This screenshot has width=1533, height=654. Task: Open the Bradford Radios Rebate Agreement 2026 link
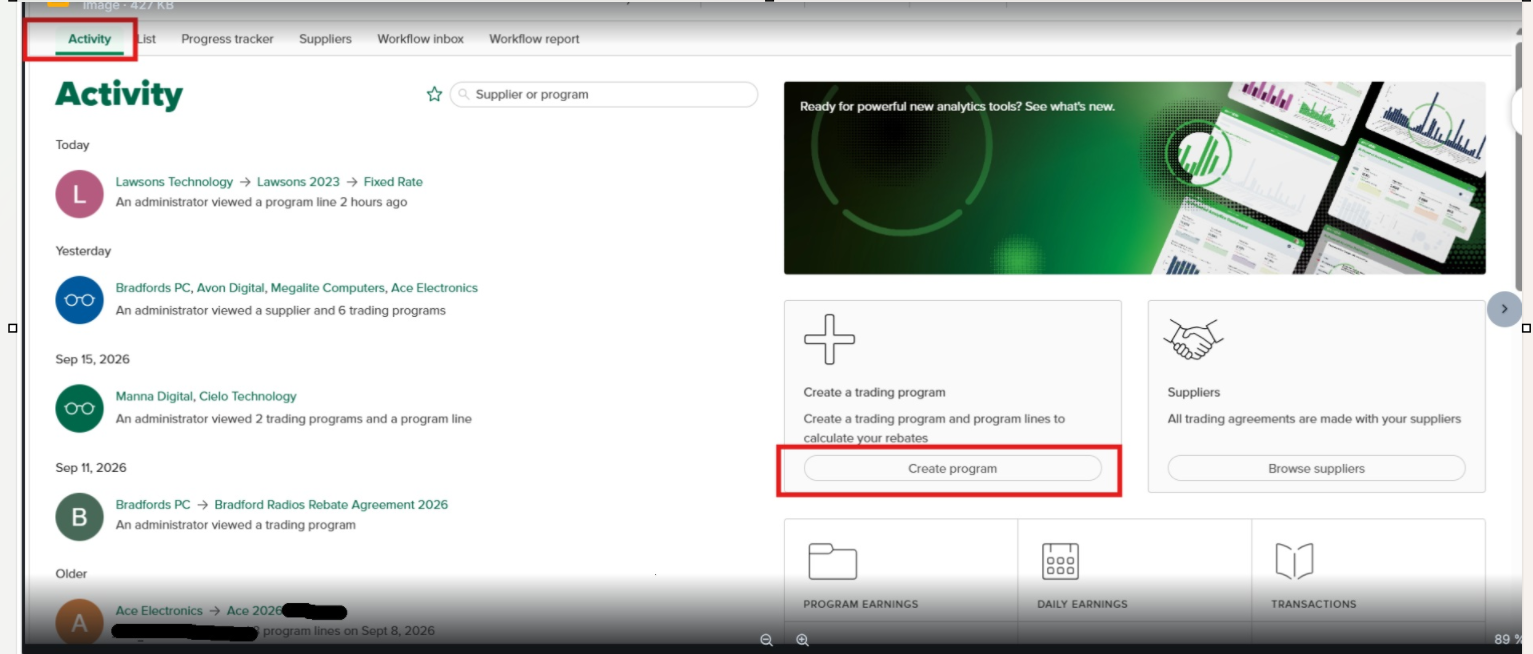pyautogui.click(x=331, y=505)
